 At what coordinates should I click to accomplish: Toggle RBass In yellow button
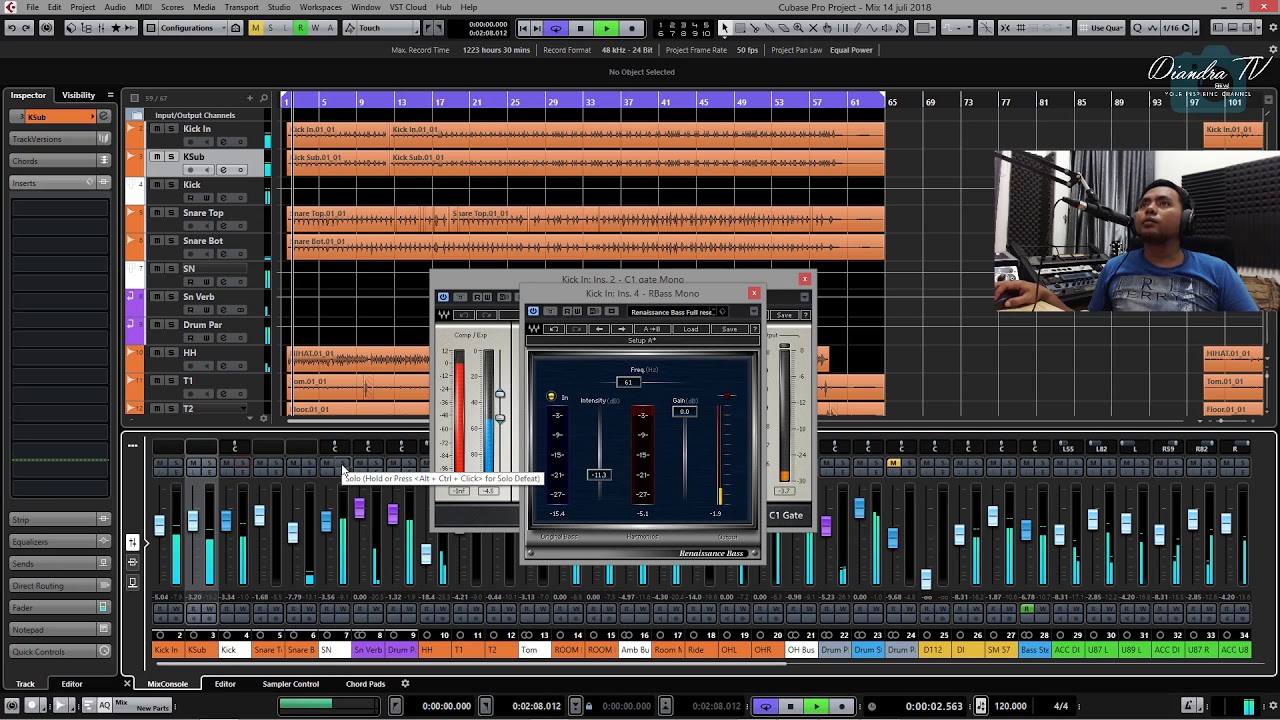(551, 397)
